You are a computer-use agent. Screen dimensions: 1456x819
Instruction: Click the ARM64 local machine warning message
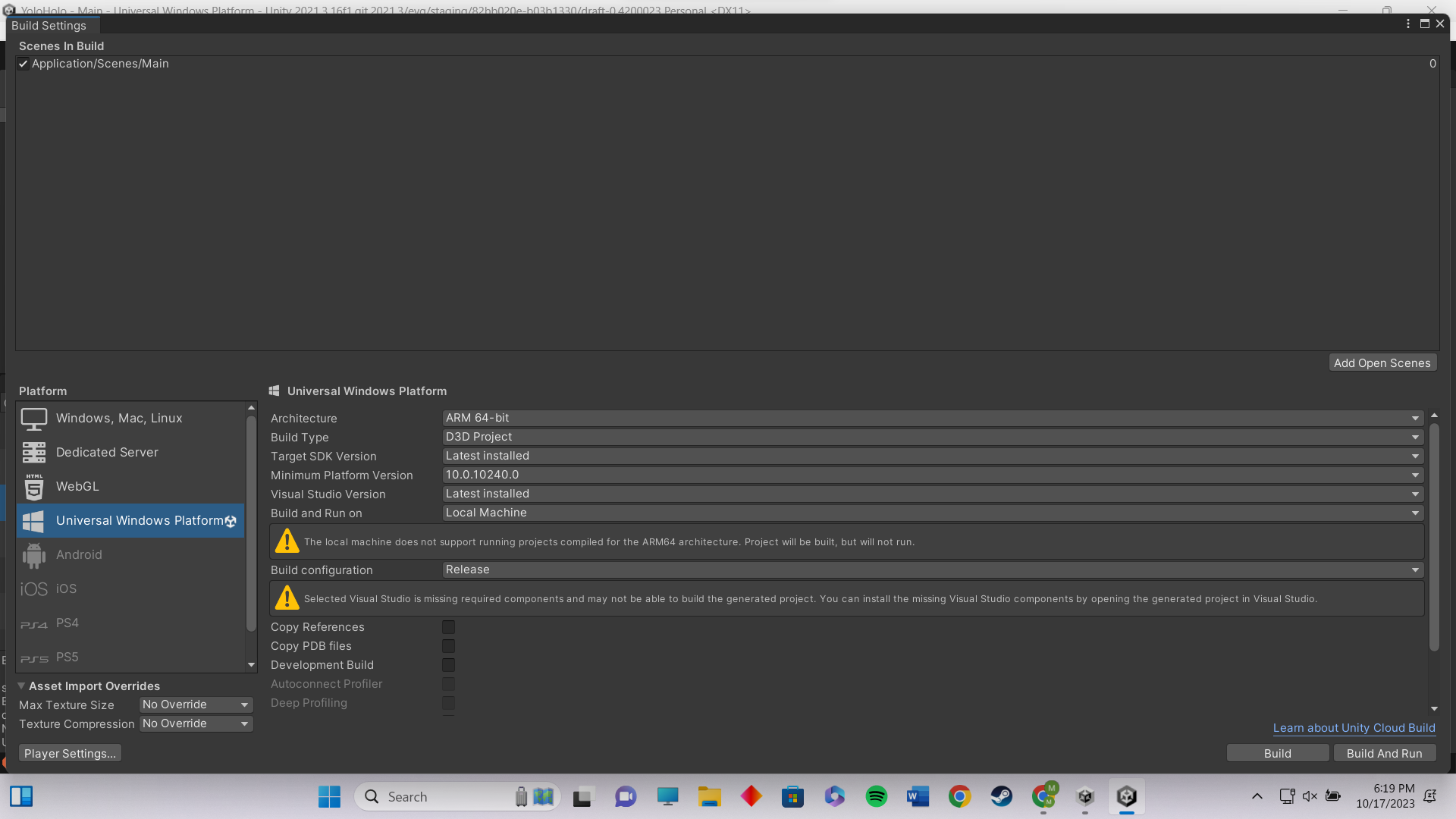[x=847, y=542]
